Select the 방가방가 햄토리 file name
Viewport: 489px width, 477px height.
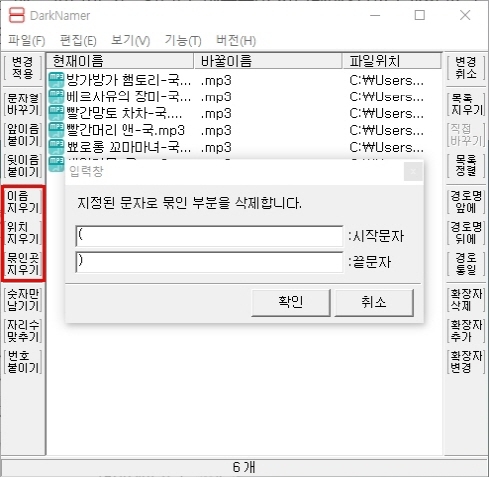[x=129, y=80]
